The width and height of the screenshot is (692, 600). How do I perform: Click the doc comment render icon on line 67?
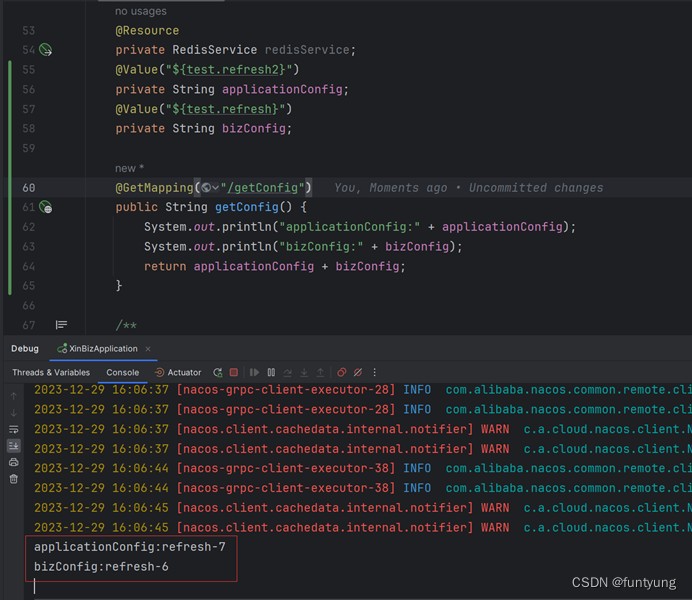(x=61, y=325)
